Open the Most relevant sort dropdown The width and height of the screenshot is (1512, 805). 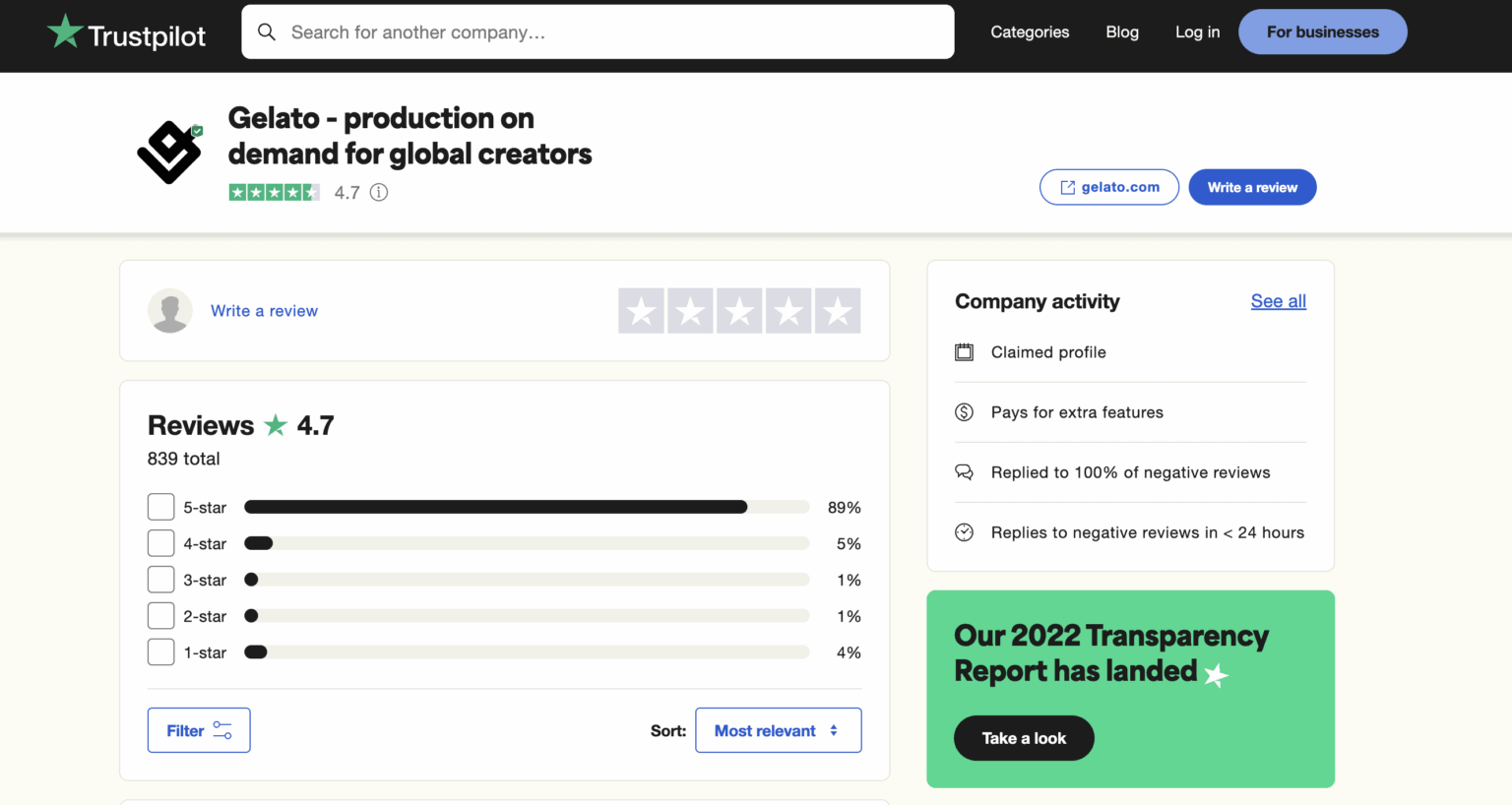coord(778,729)
